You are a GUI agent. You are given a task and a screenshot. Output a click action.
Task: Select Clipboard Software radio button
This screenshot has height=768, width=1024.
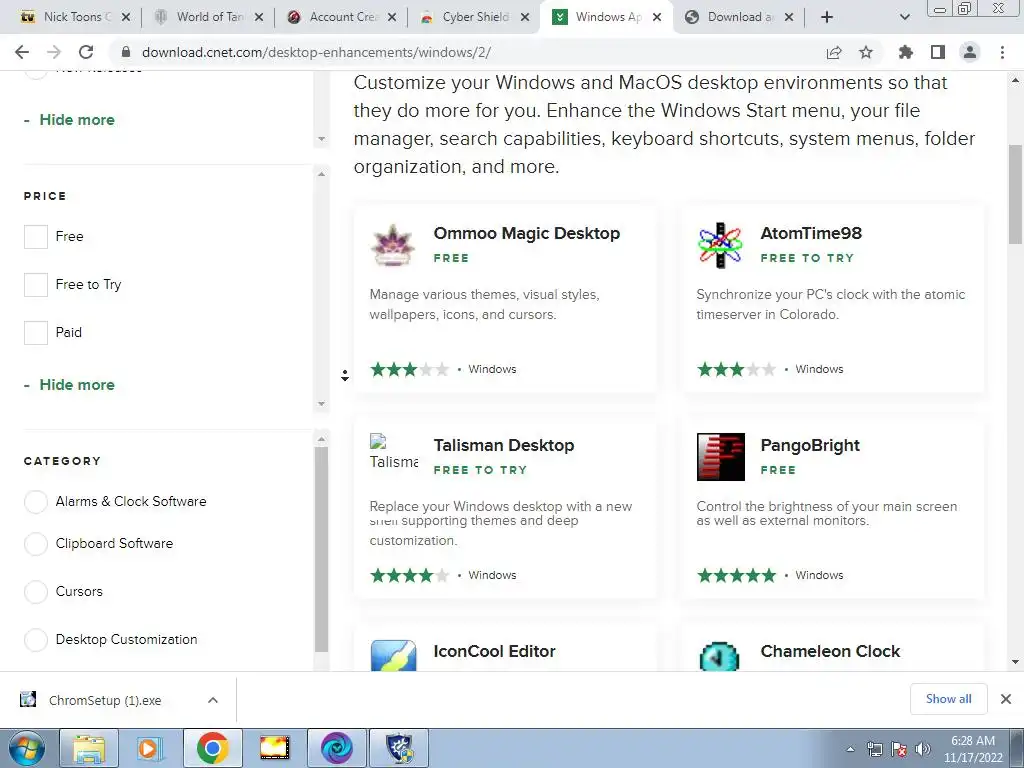tap(36, 543)
